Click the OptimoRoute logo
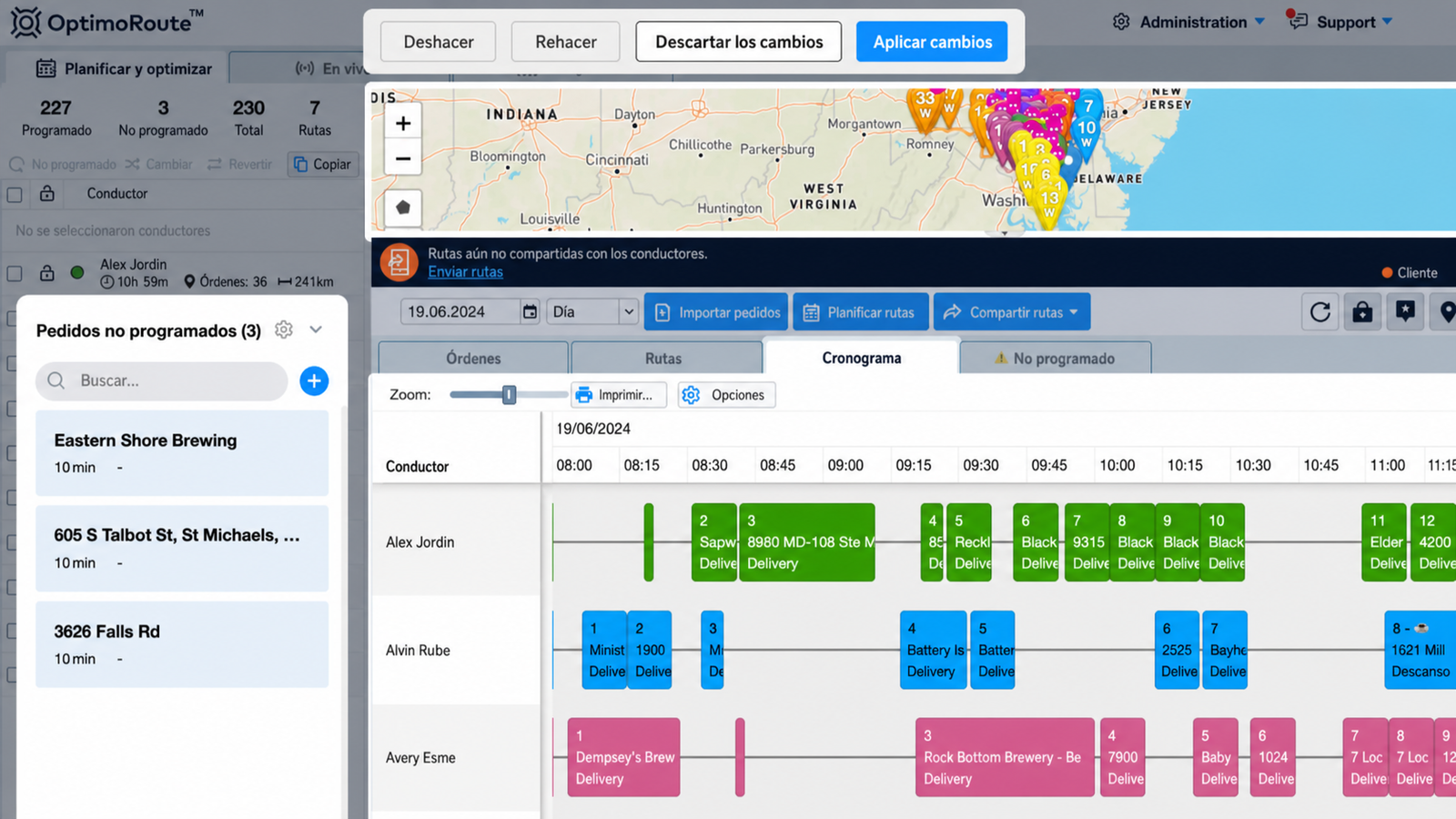The width and height of the screenshot is (1456, 819). pyautogui.click(x=107, y=22)
